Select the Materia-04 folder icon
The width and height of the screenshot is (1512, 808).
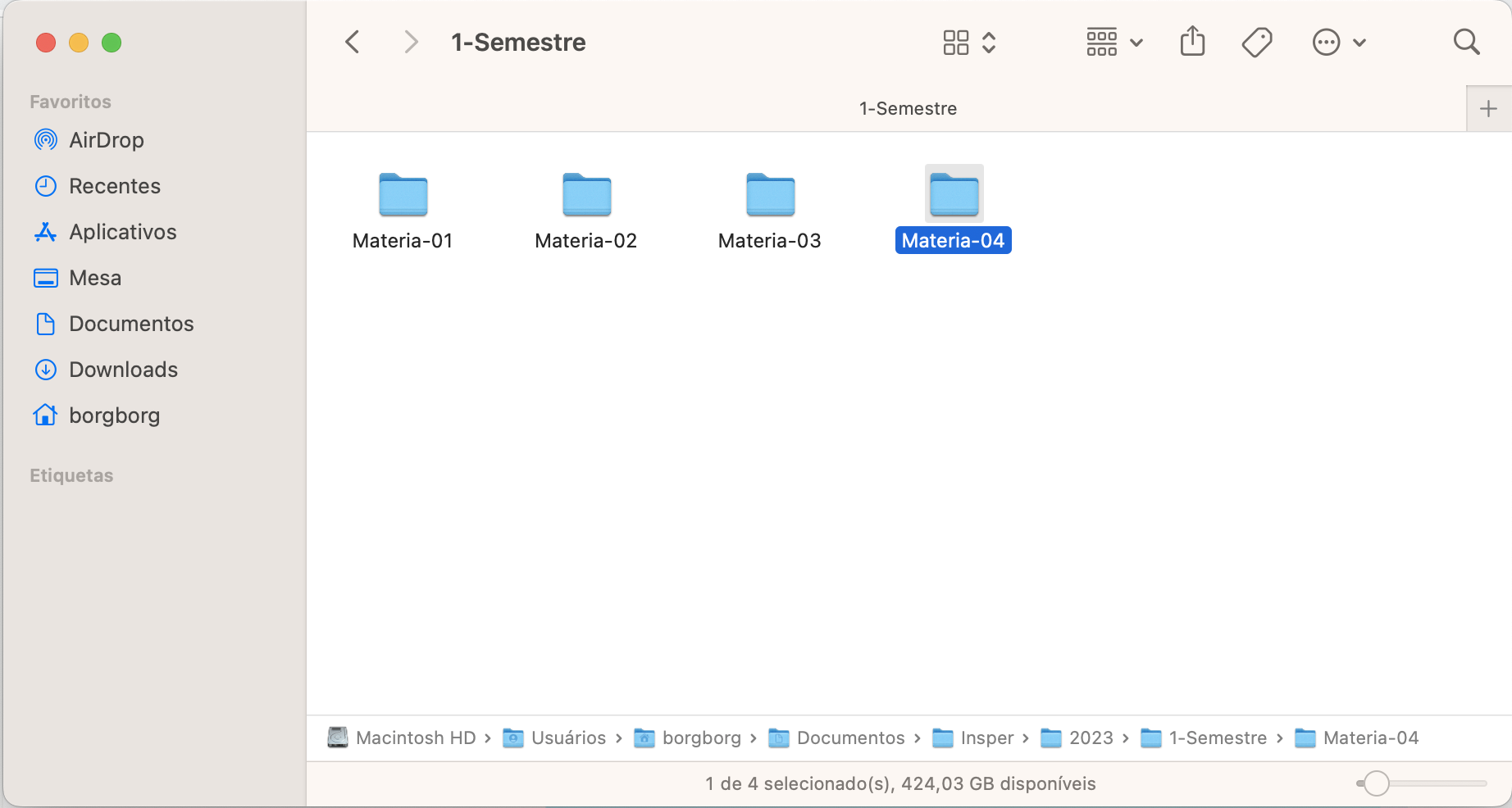point(954,194)
